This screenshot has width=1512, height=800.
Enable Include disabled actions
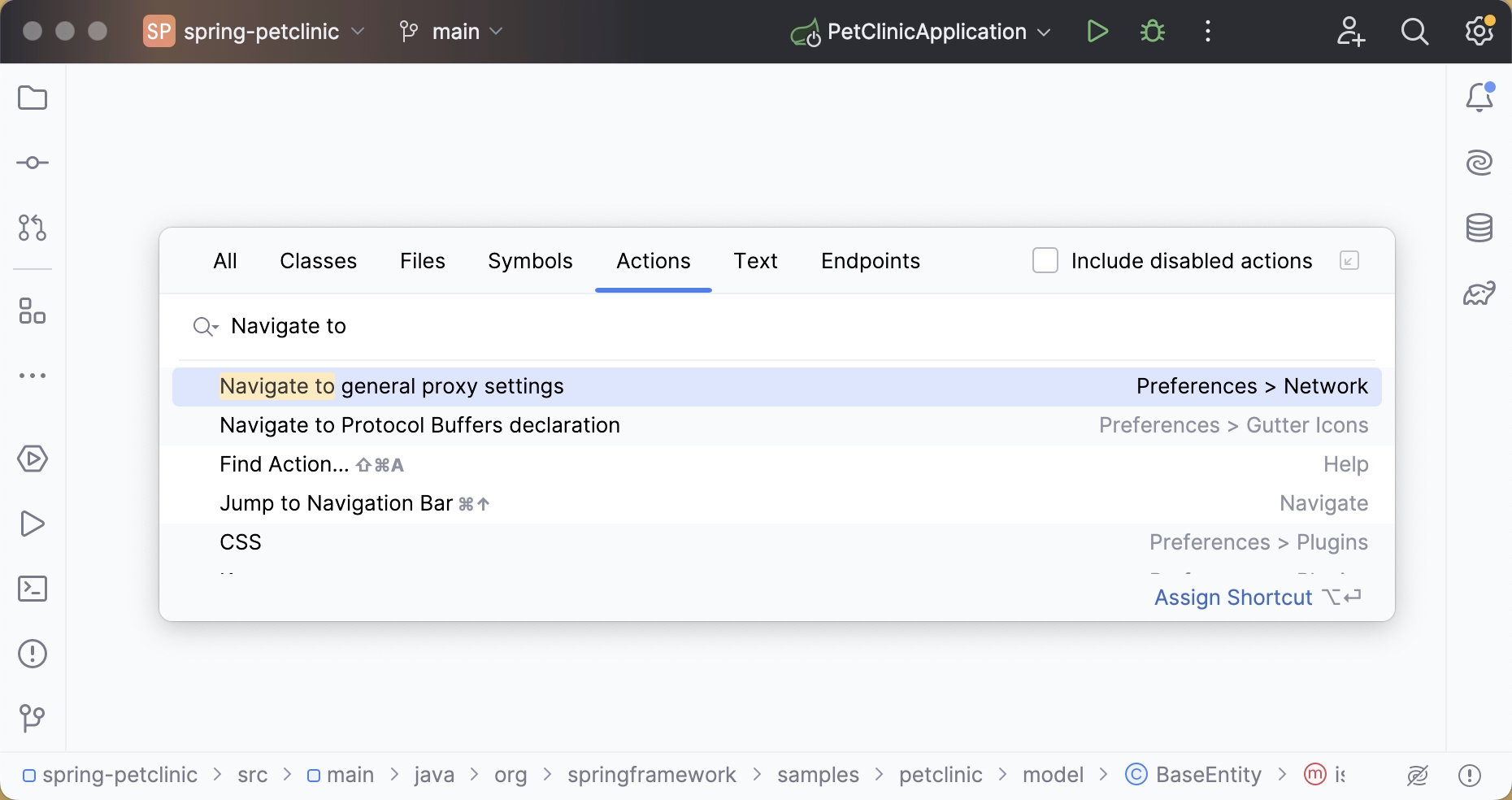[1045, 260]
